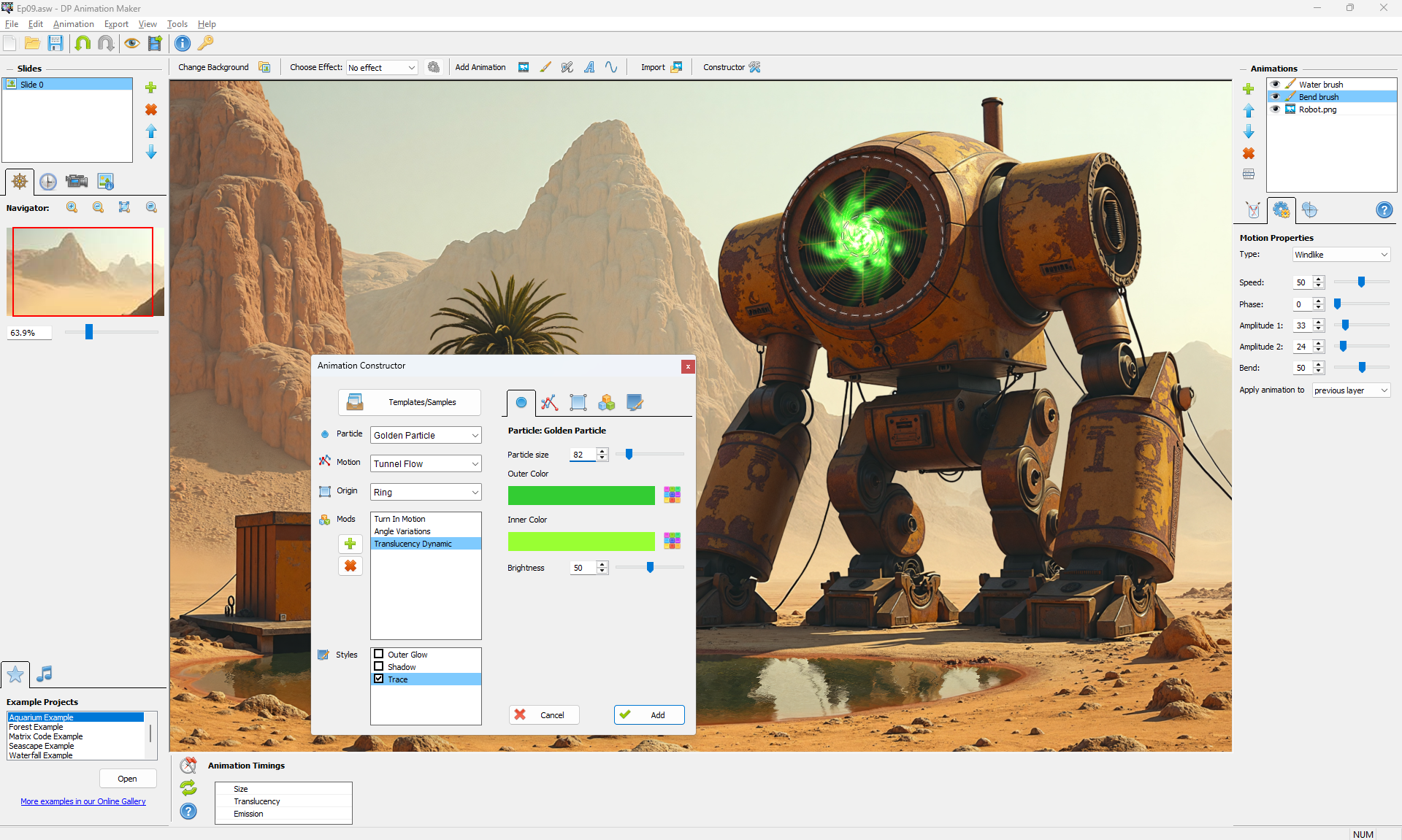
Task: Click the Import image icon
Action: click(676, 67)
